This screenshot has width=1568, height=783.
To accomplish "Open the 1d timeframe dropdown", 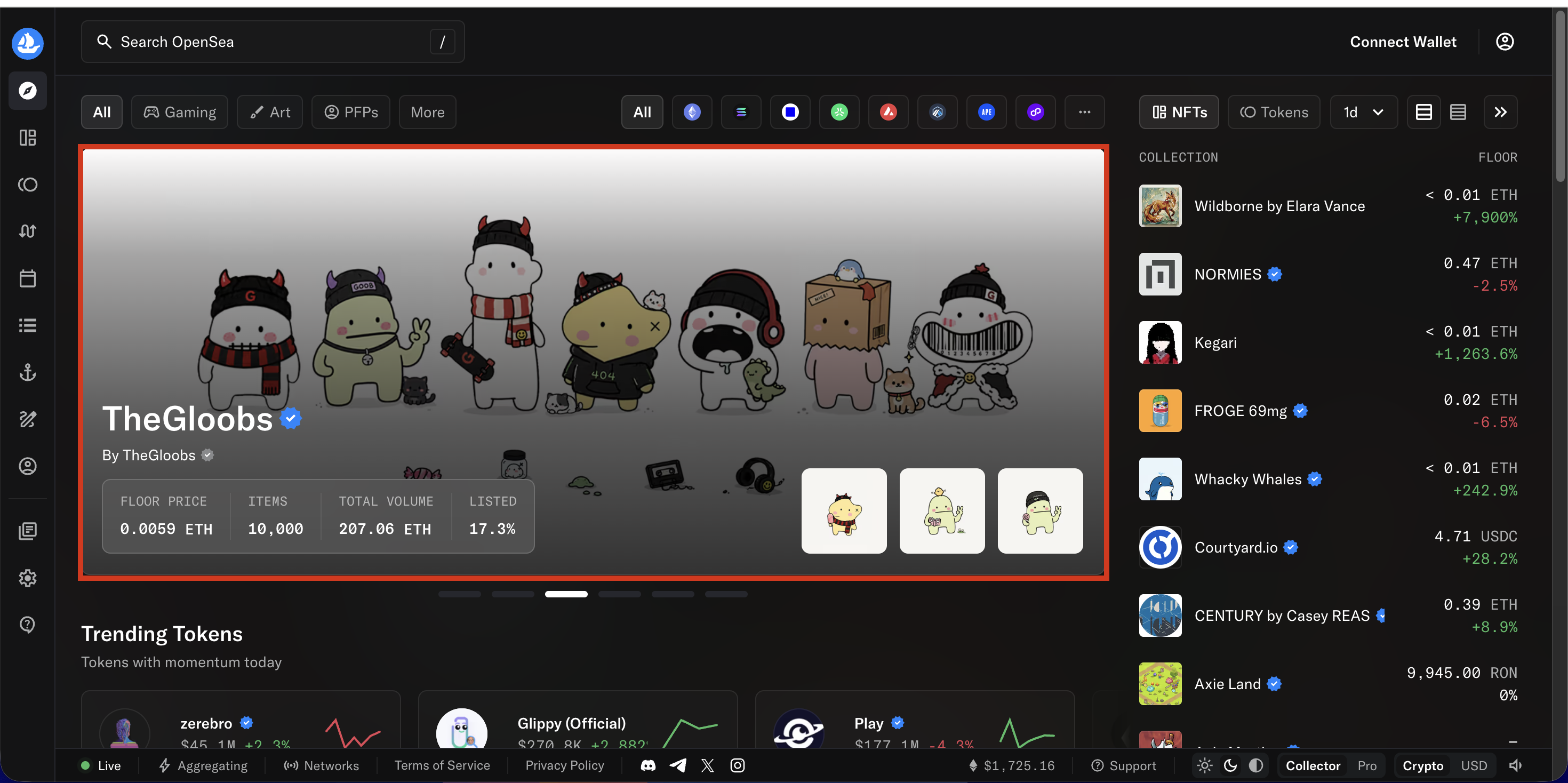I will tap(1364, 112).
